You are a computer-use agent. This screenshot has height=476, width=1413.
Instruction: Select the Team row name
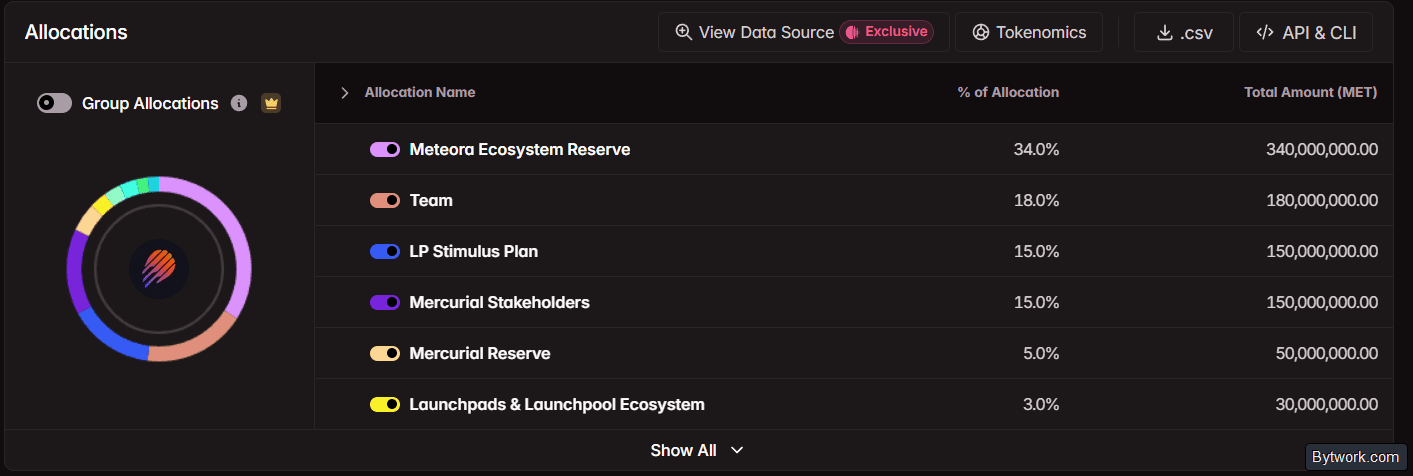tap(431, 200)
